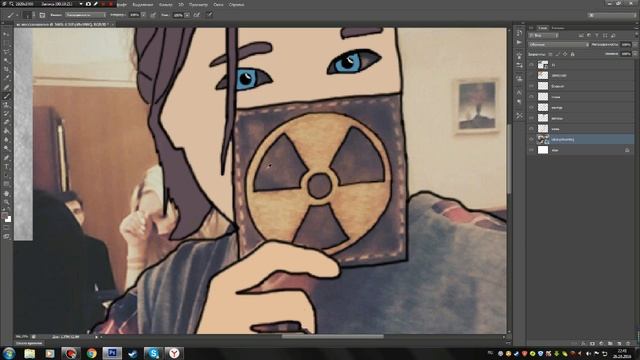Viewport: 640px width, 360px height.
Task: Select the Eraser tool
Action: (x=6, y=122)
